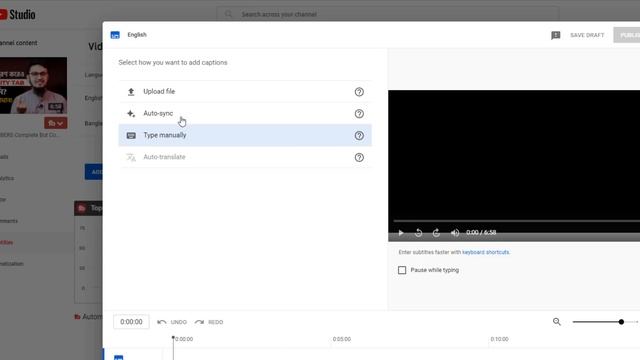Image resolution: width=640 pixels, height=360 pixels.
Task: Click the video thumbnail in background sidebar
Action: [x=33, y=85]
